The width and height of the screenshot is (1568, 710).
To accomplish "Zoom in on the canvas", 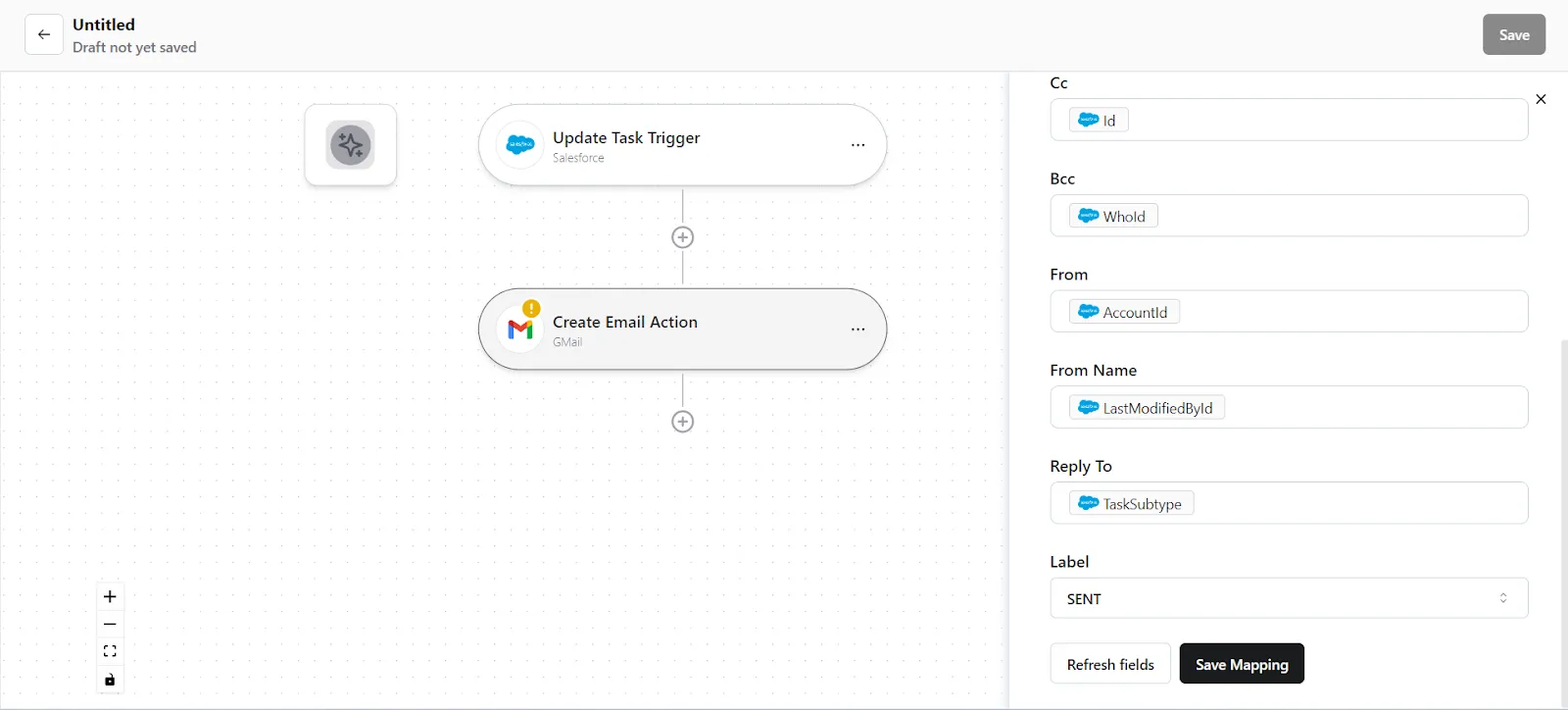I will point(110,596).
